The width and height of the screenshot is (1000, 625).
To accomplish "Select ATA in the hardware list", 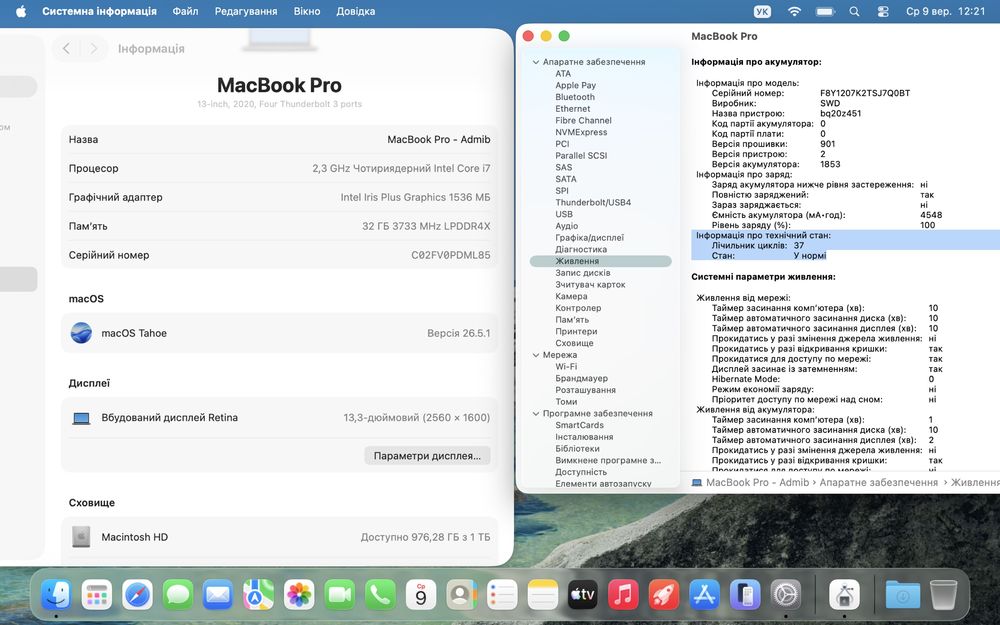I will [x=563, y=73].
